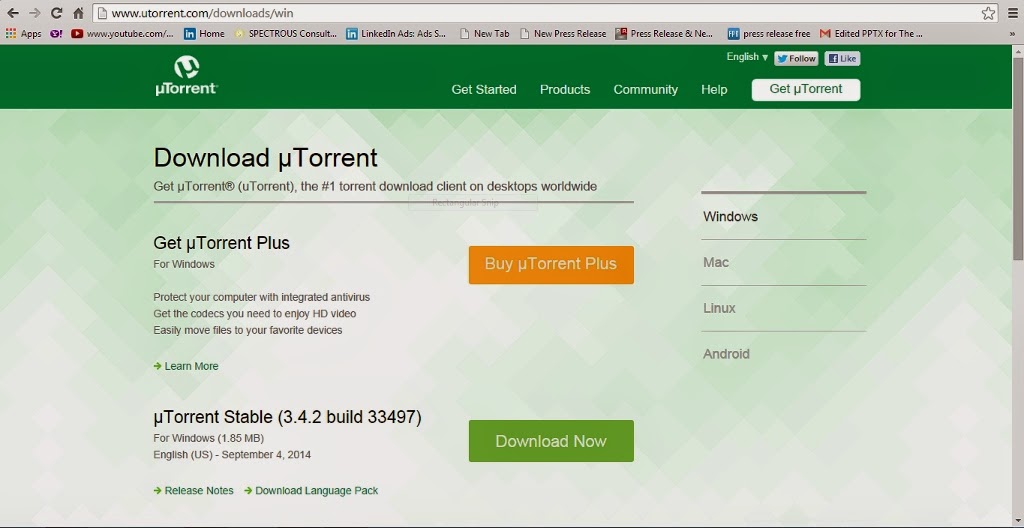This screenshot has width=1024, height=528.
Task: Click the browser forward arrow
Action: (x=35, y=13)
